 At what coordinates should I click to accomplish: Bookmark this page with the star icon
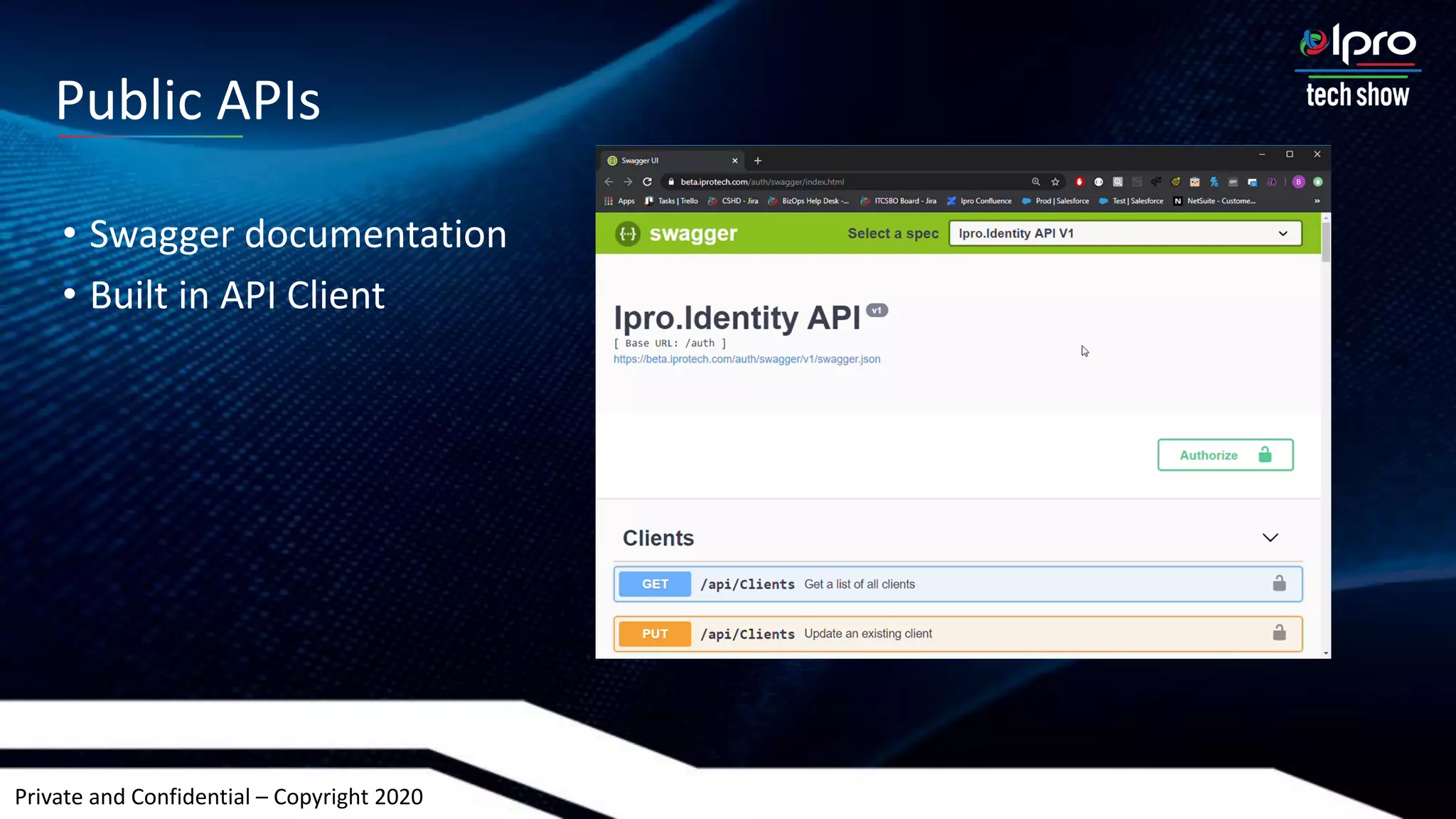tap(1055, 182)
